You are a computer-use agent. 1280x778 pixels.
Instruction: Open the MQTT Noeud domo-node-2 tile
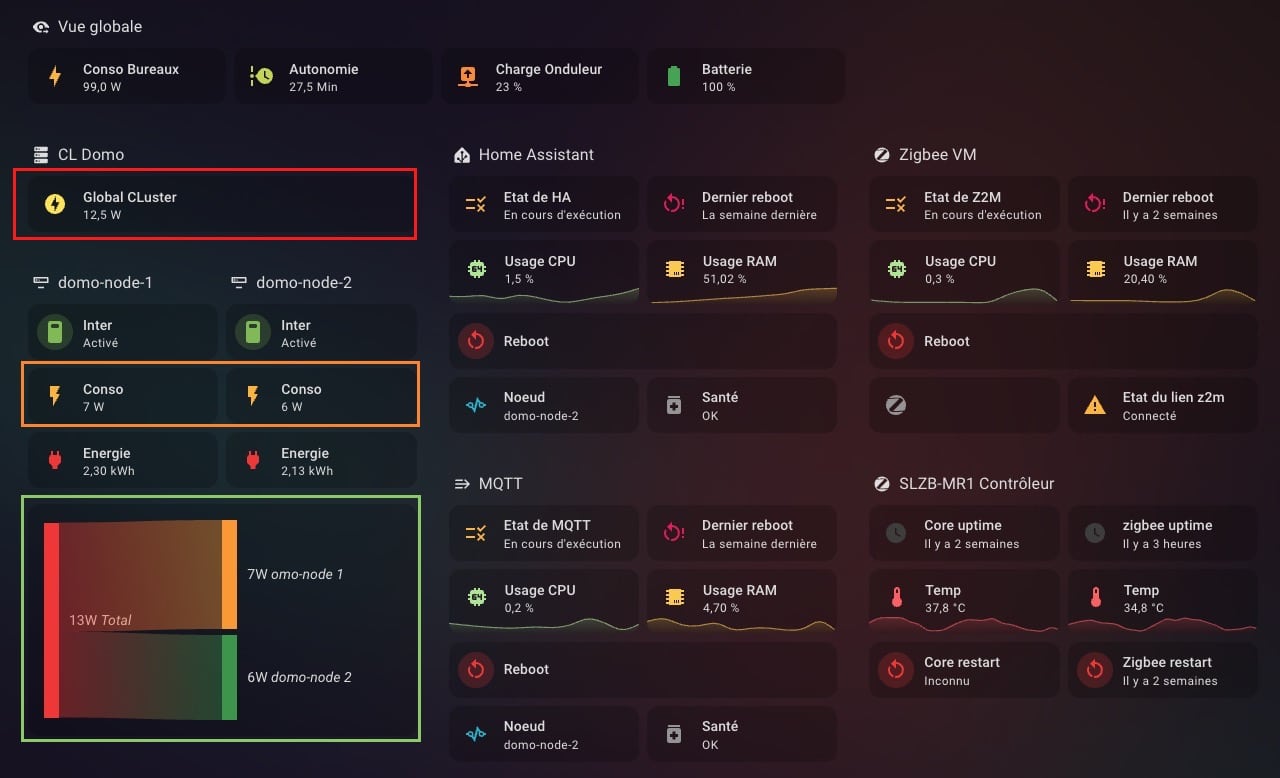click(543, 734)
